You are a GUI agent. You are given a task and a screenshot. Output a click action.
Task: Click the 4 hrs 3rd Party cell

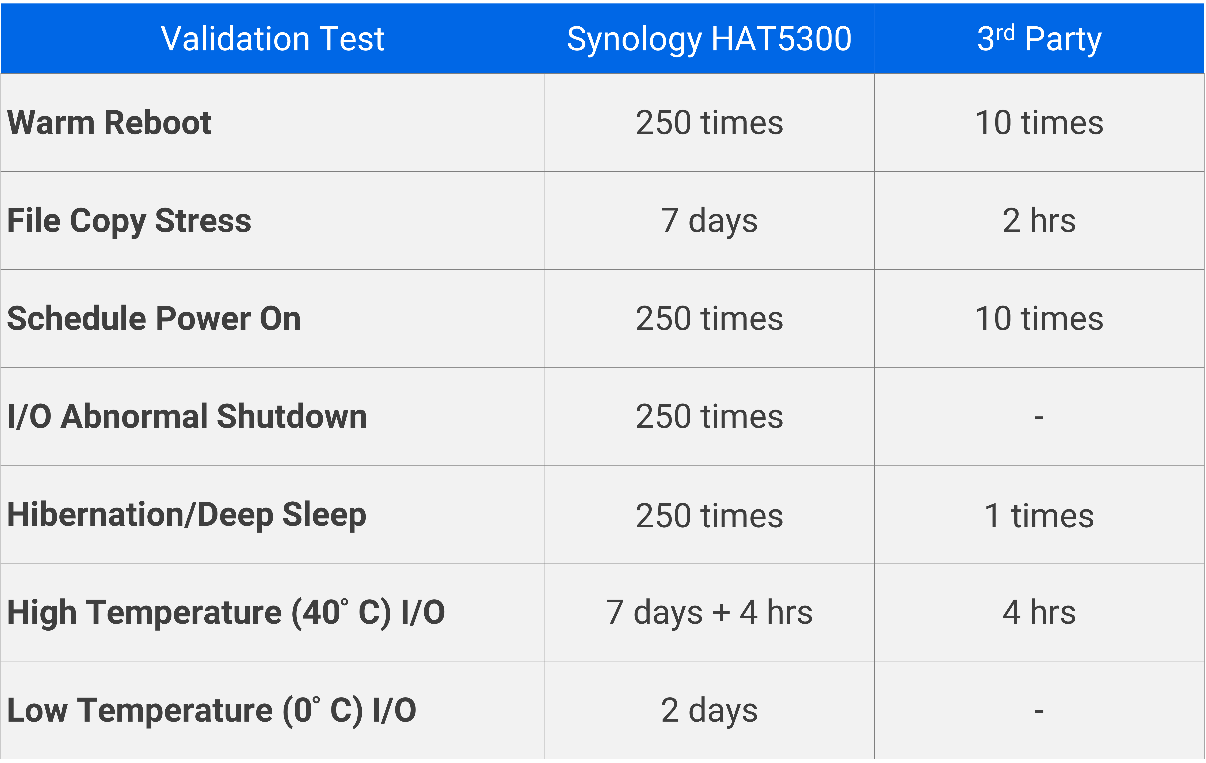1039,612
